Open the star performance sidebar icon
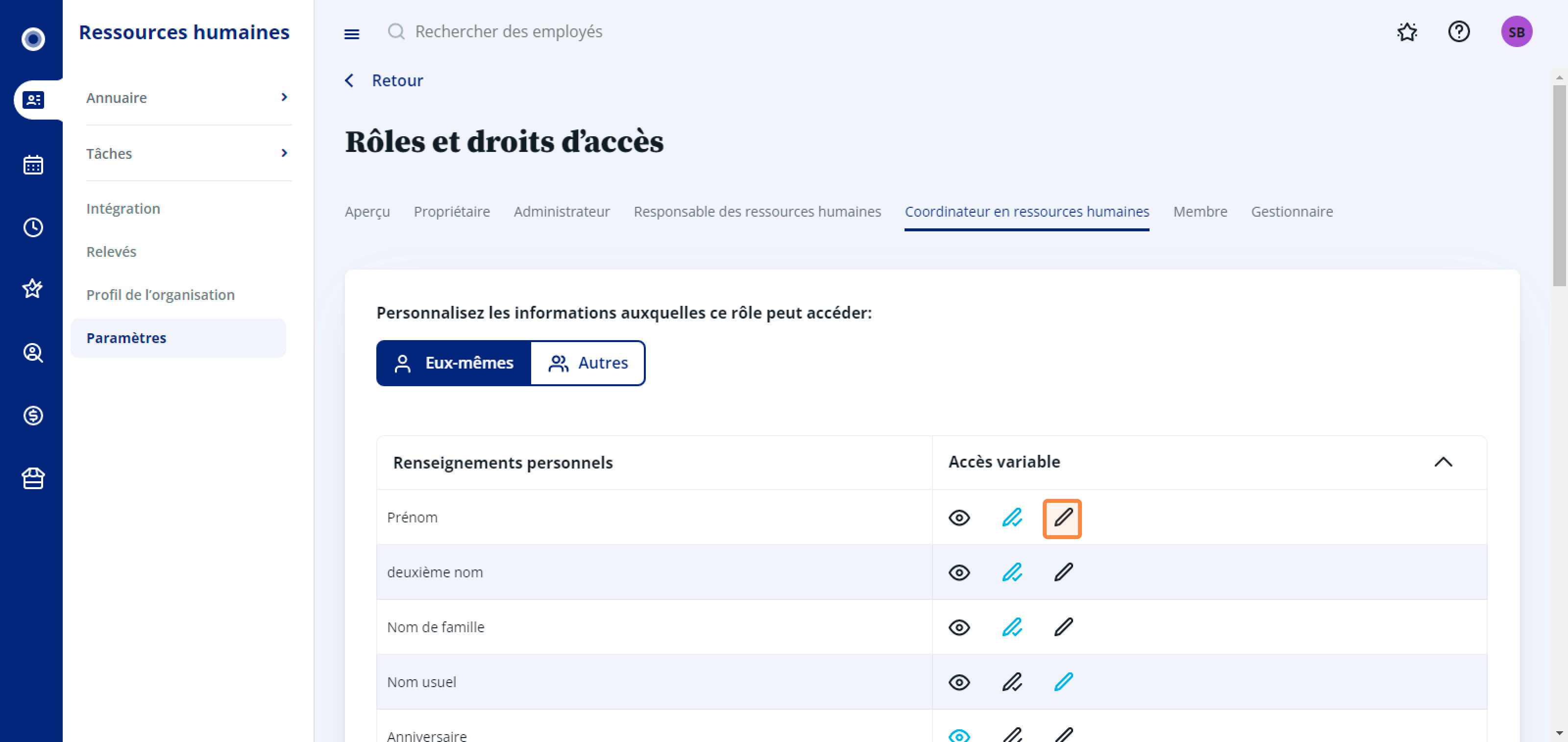The width and height of the screenshot is (1568, 742). 33,289
